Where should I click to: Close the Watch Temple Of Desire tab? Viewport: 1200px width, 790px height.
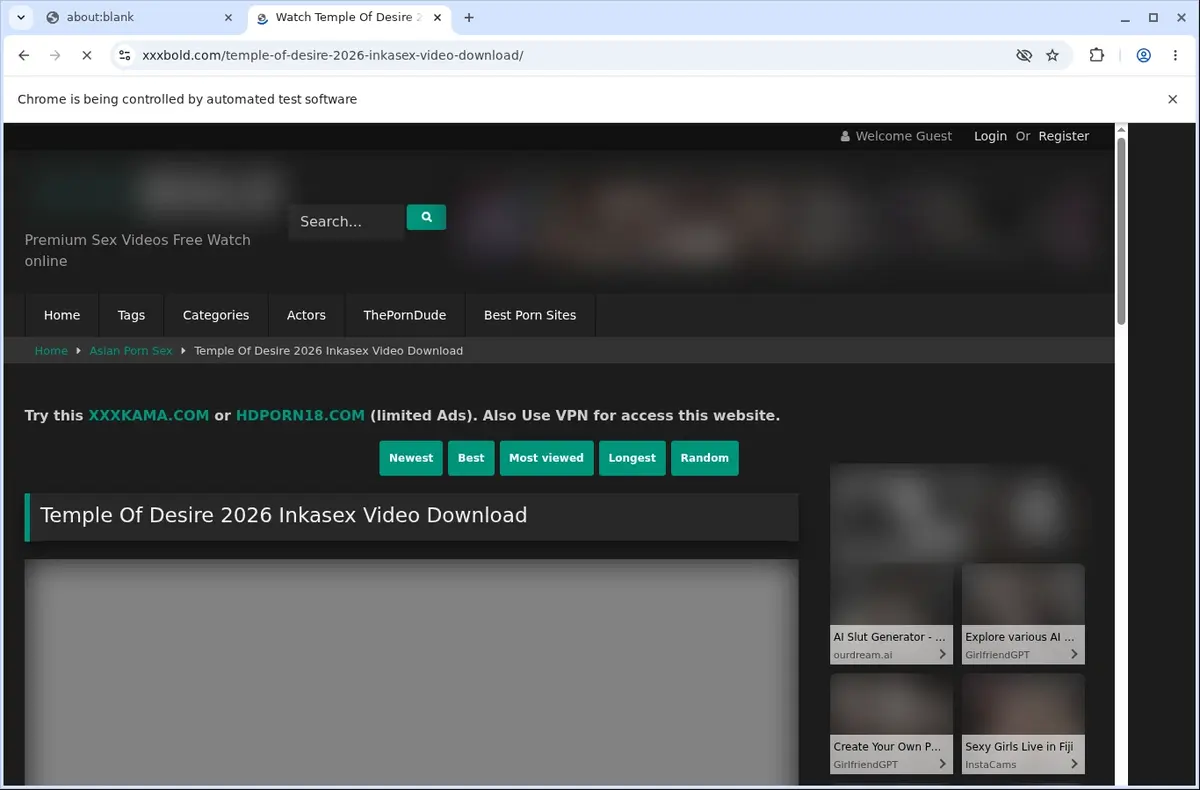(437, 17)
